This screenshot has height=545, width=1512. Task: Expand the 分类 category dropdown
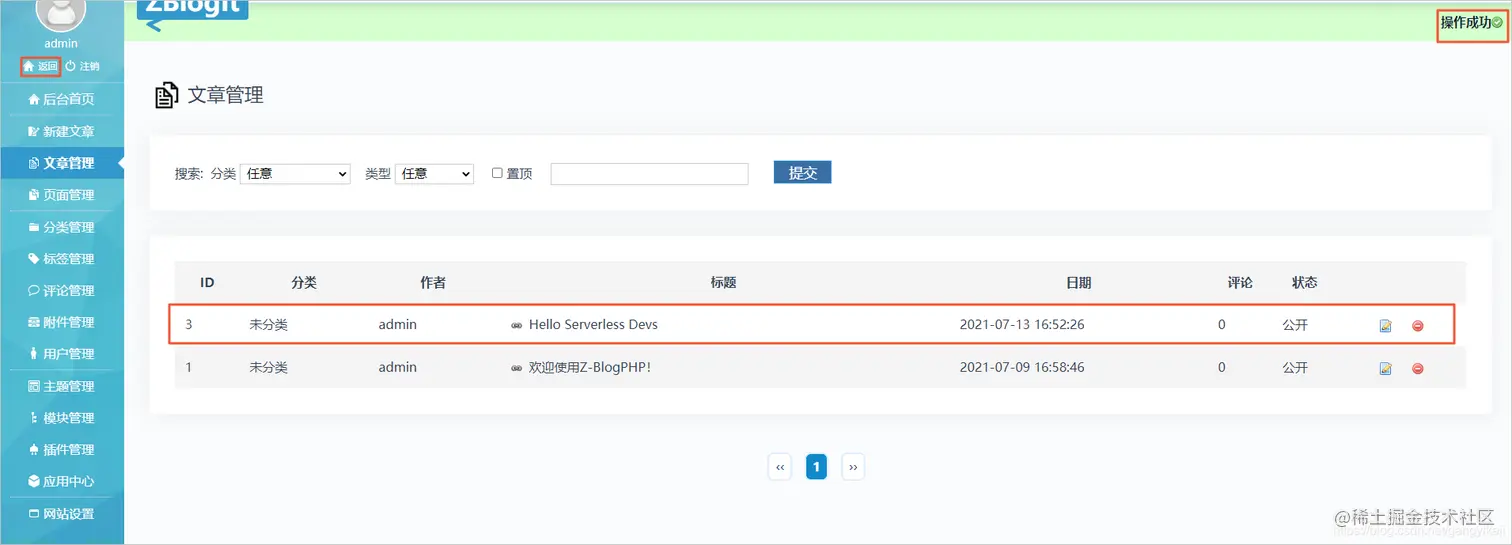click(x=295, y=174)
